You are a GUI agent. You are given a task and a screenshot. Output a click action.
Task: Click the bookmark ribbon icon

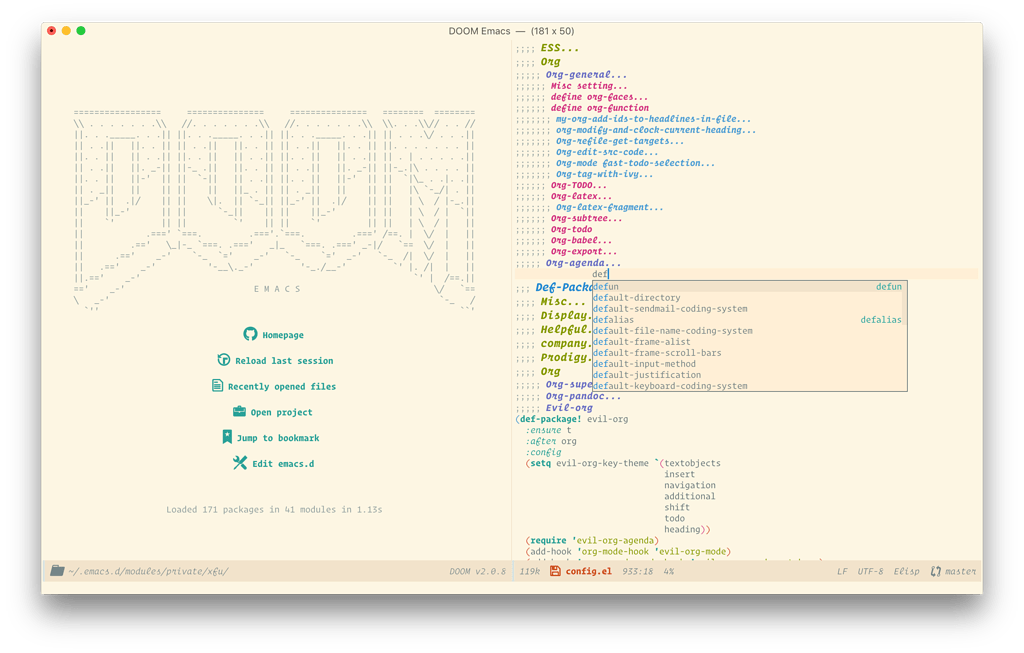click(227, 437)
